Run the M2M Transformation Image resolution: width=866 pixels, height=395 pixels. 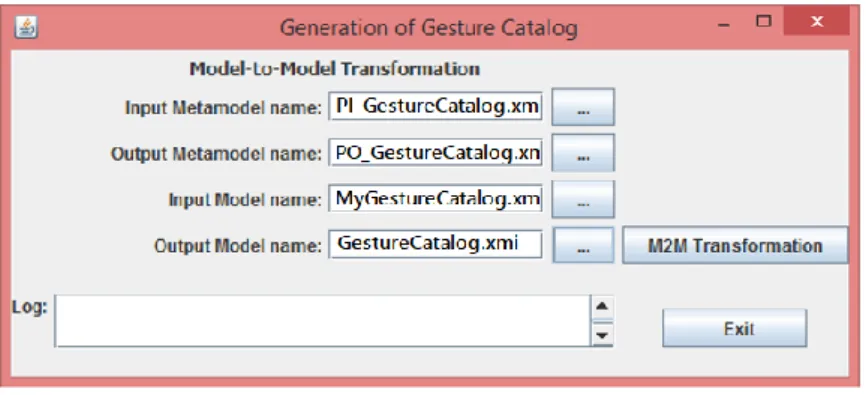point(735,245)
